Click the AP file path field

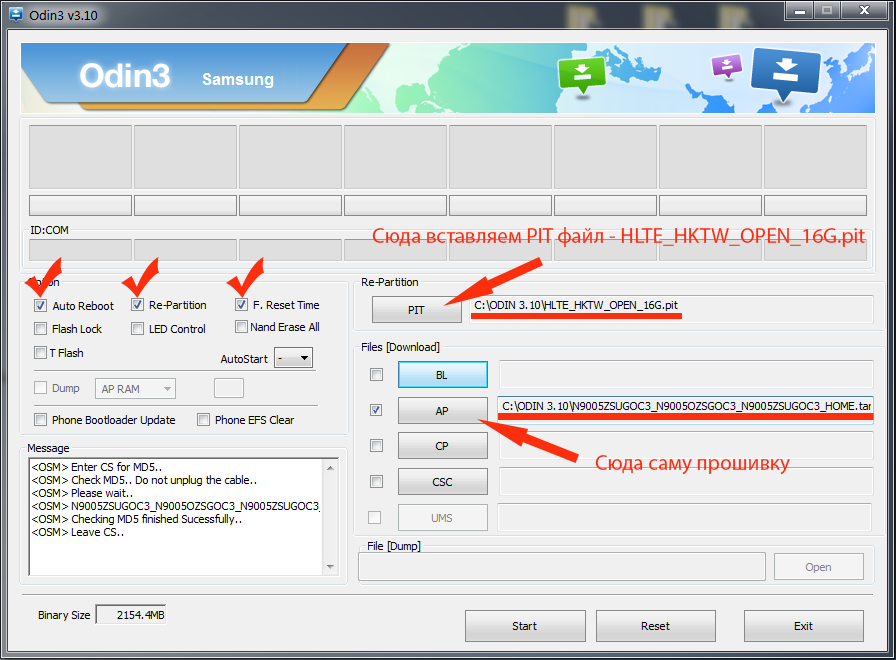[x=685, y=405]
